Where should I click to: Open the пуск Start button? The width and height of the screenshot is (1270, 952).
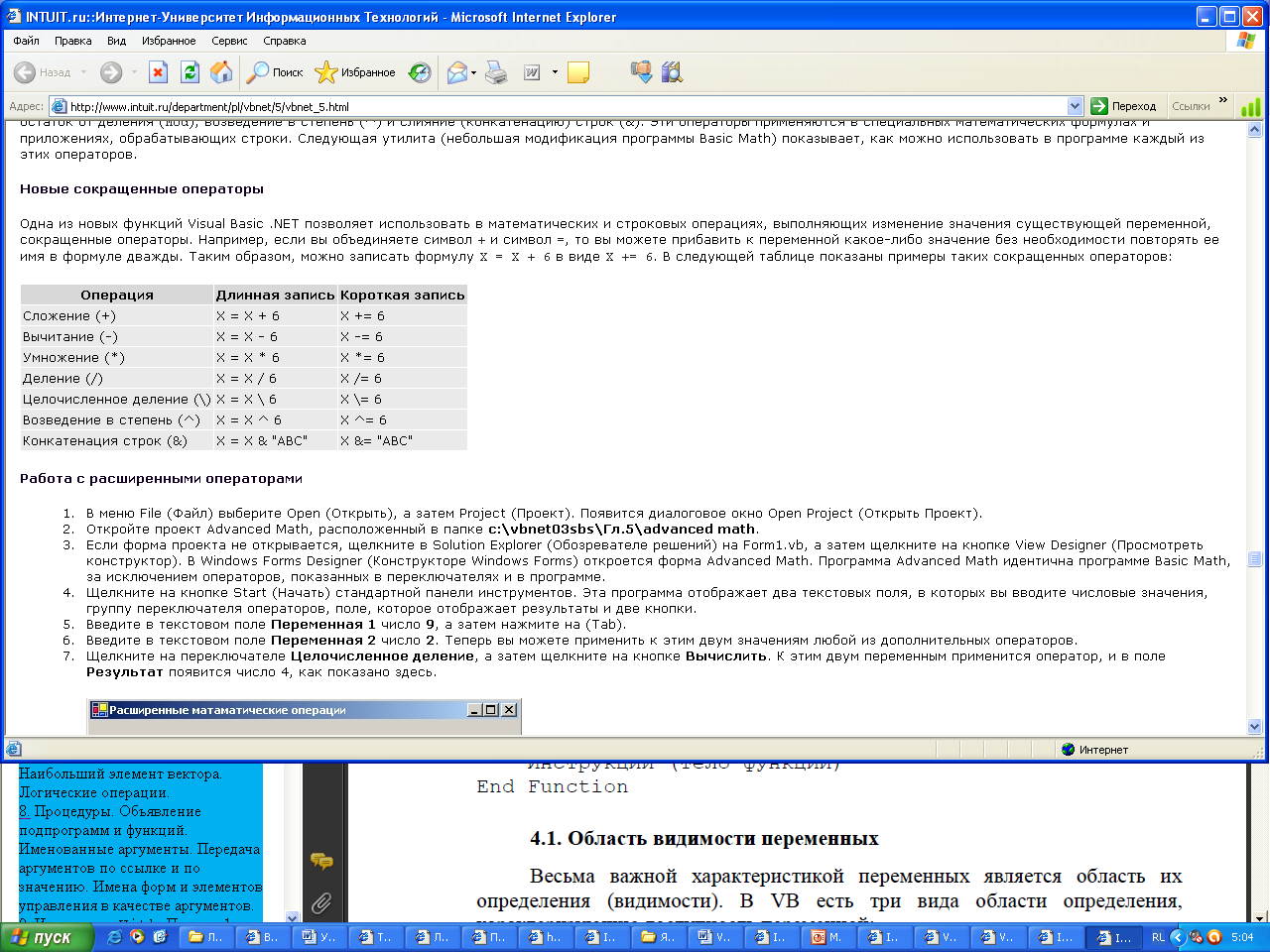click(x=47, y=937)
